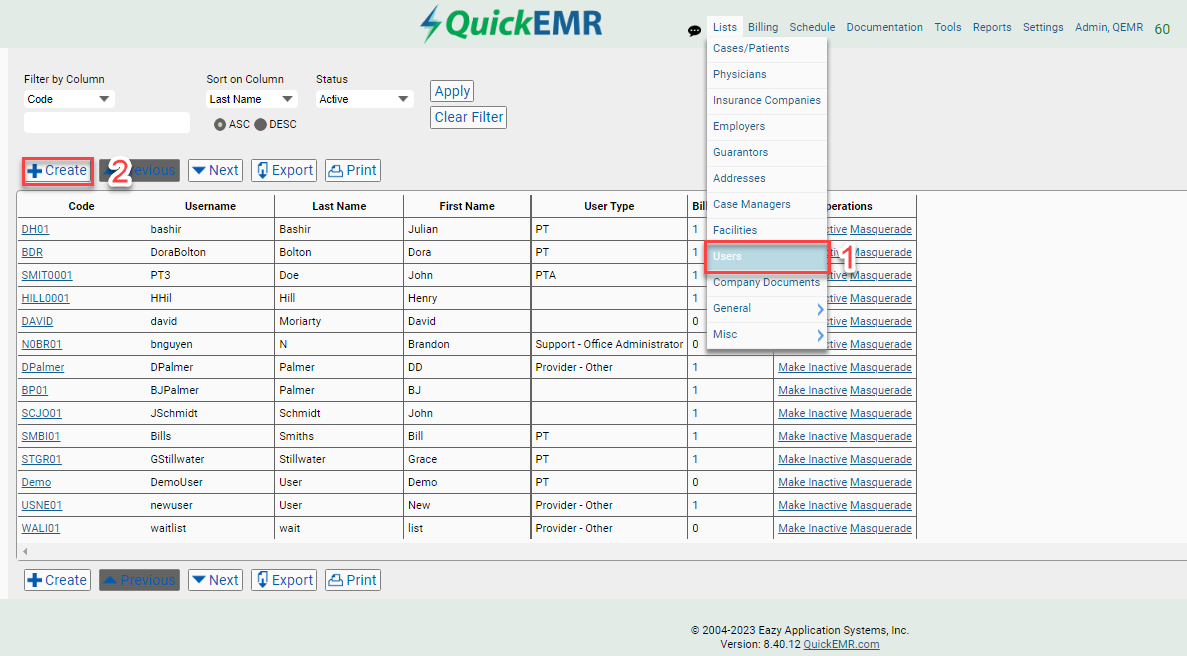Select the DESC sort radio button

pos(260,124)
